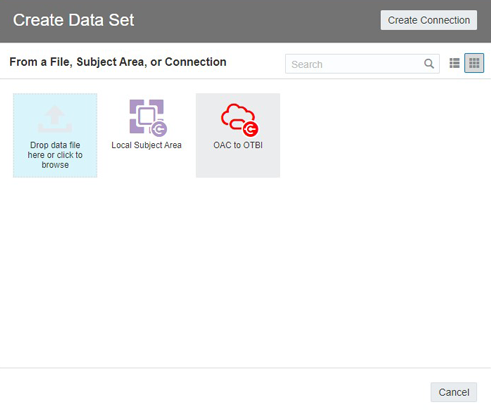This screenshot has width=491, height=413.
Task: Select the Local Subject Area purple icon
Action: 147,117
